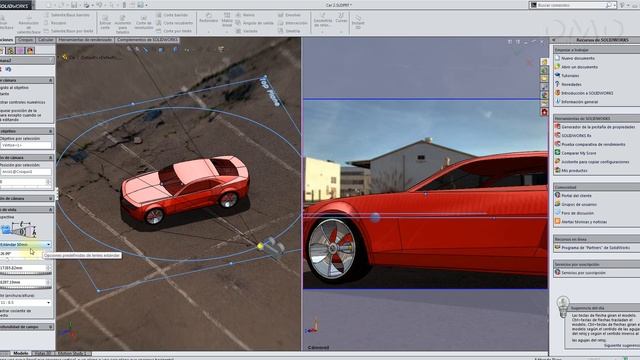
Task: Click the slider under the 17355.82mm field
Action: pos(26,273)
